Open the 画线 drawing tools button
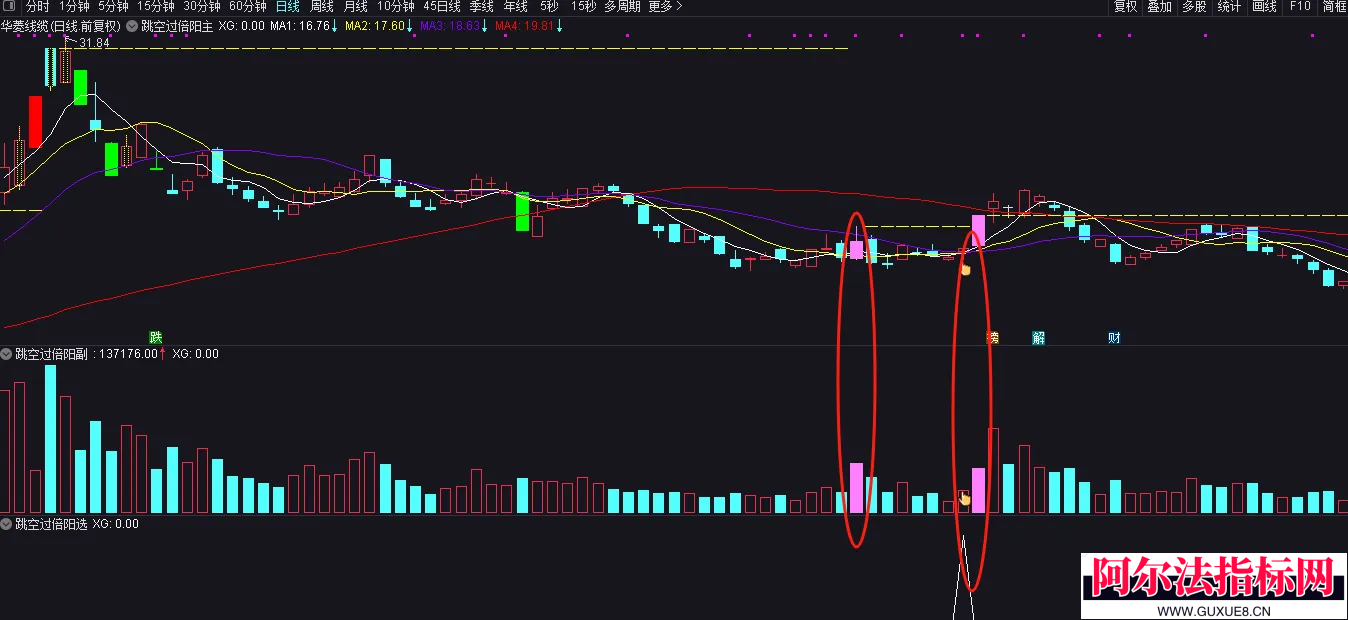Image resolution: width=1348 pixels, height=620 pixels. (1265, 6)
